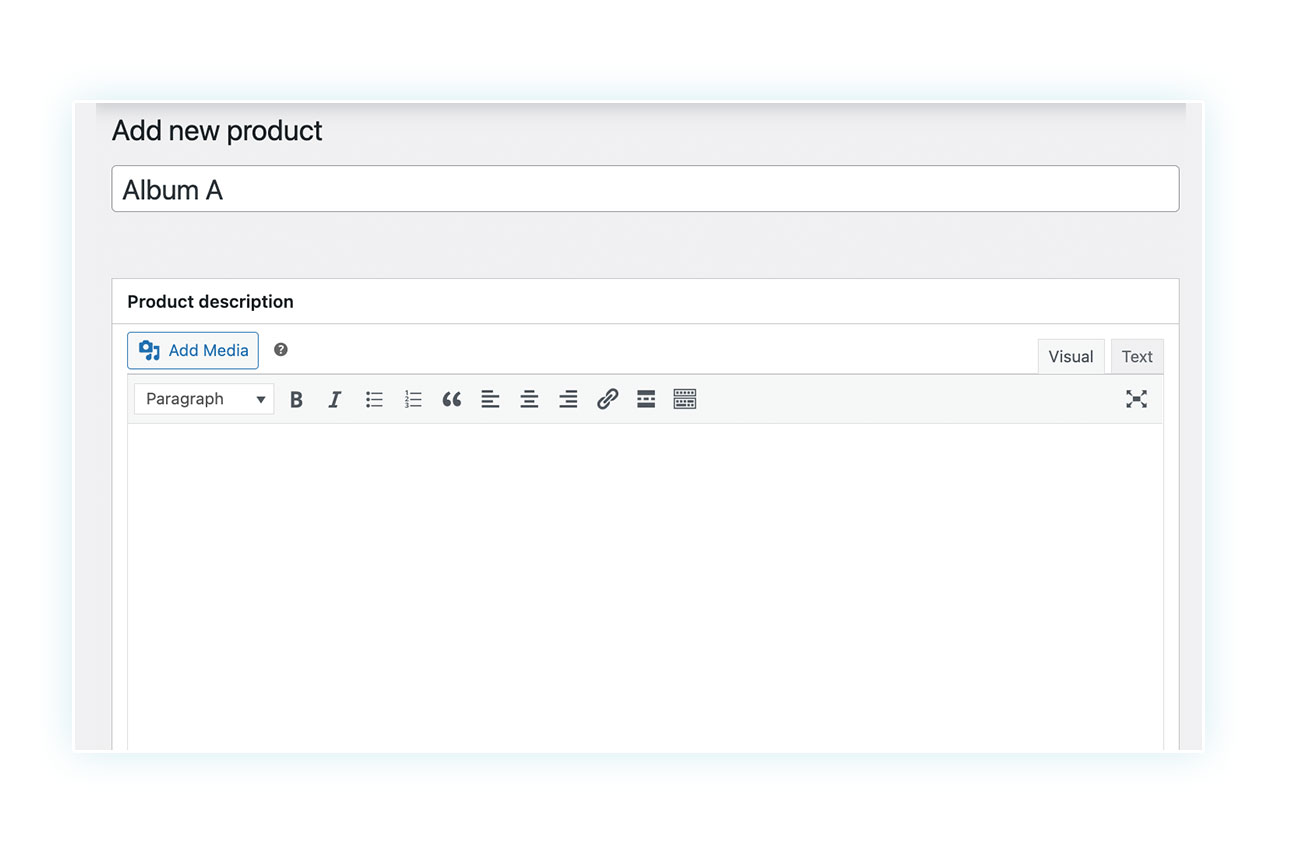Open the Paragraph format dropdown
Image resolution: width=1300 pixels, height=855 pixels.
(x=204, y=399)
